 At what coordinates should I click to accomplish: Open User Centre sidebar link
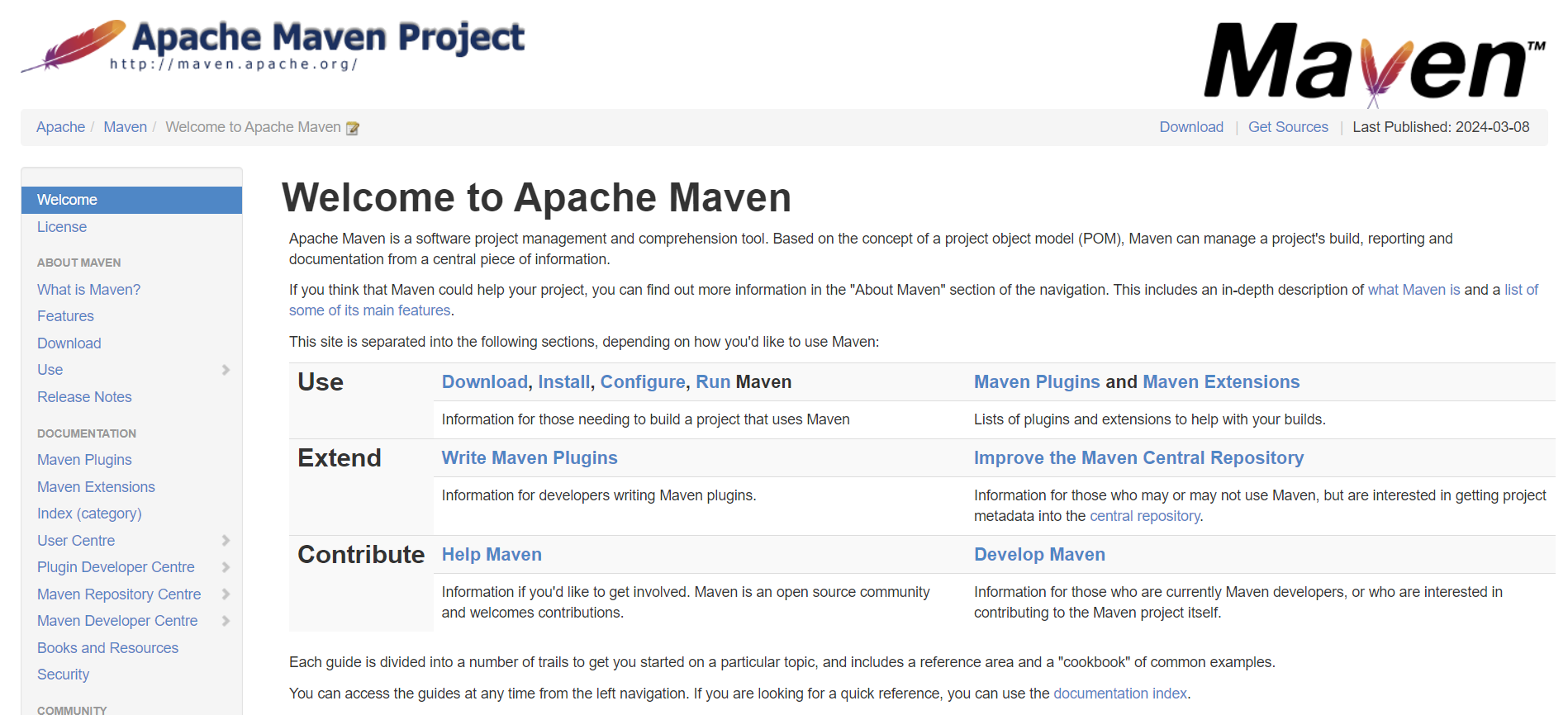pos(76,541)
